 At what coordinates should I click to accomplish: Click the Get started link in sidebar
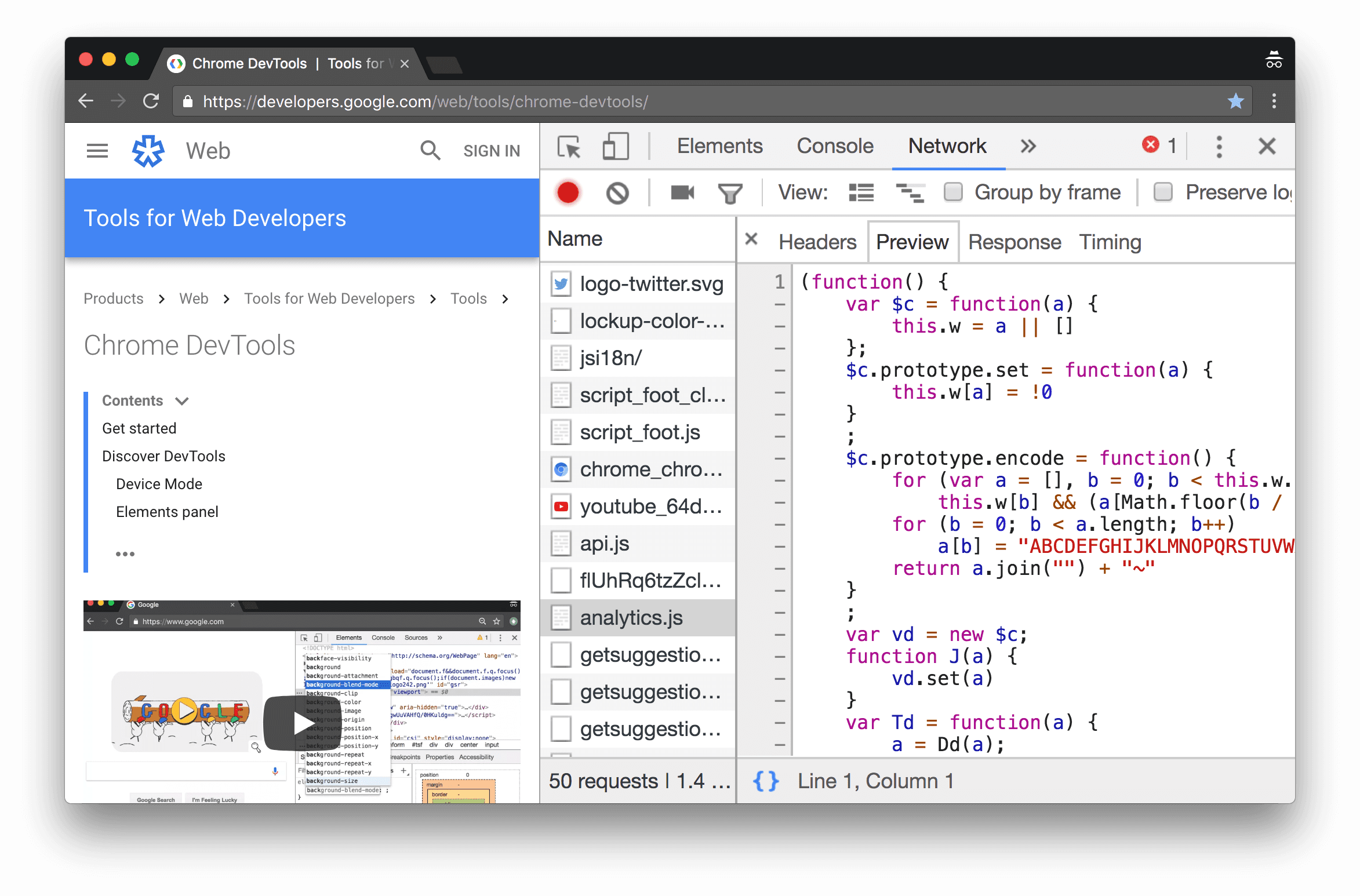click(140, 428)
